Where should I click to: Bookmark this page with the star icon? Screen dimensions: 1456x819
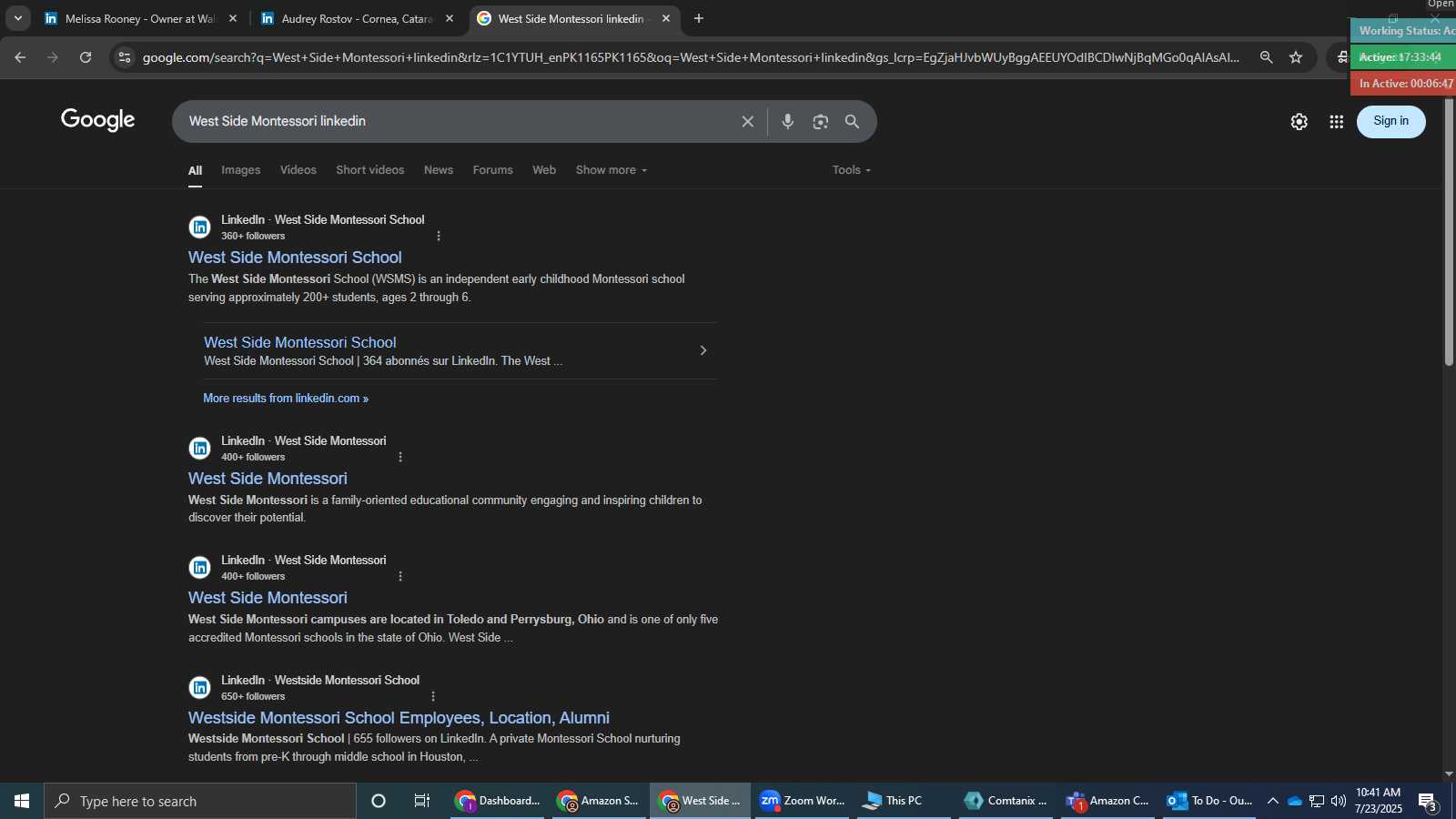pos(1296,57)
